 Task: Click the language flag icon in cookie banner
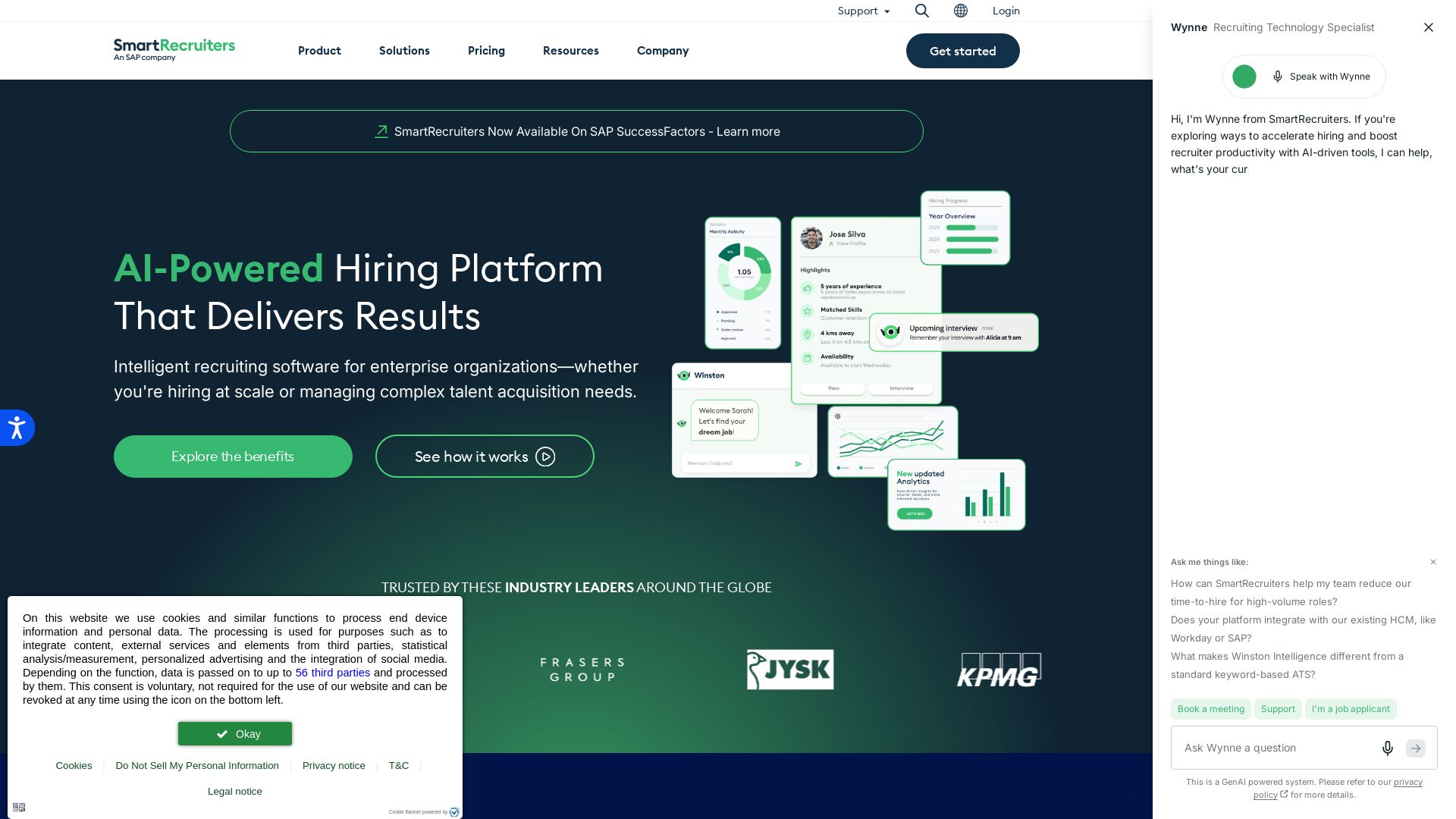[x=19, y=807]
